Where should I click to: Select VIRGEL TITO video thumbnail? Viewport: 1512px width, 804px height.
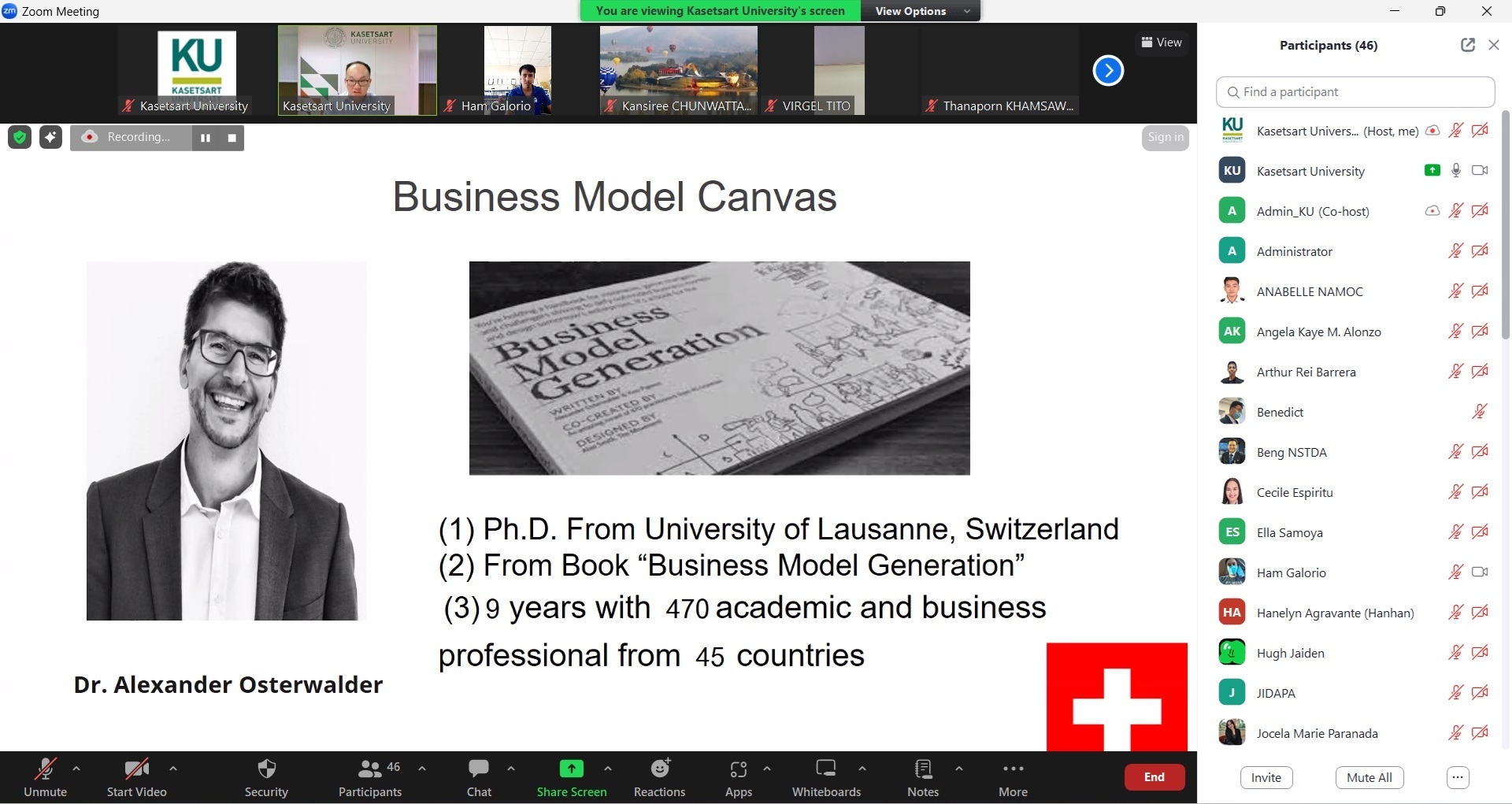tap(839, 71)
